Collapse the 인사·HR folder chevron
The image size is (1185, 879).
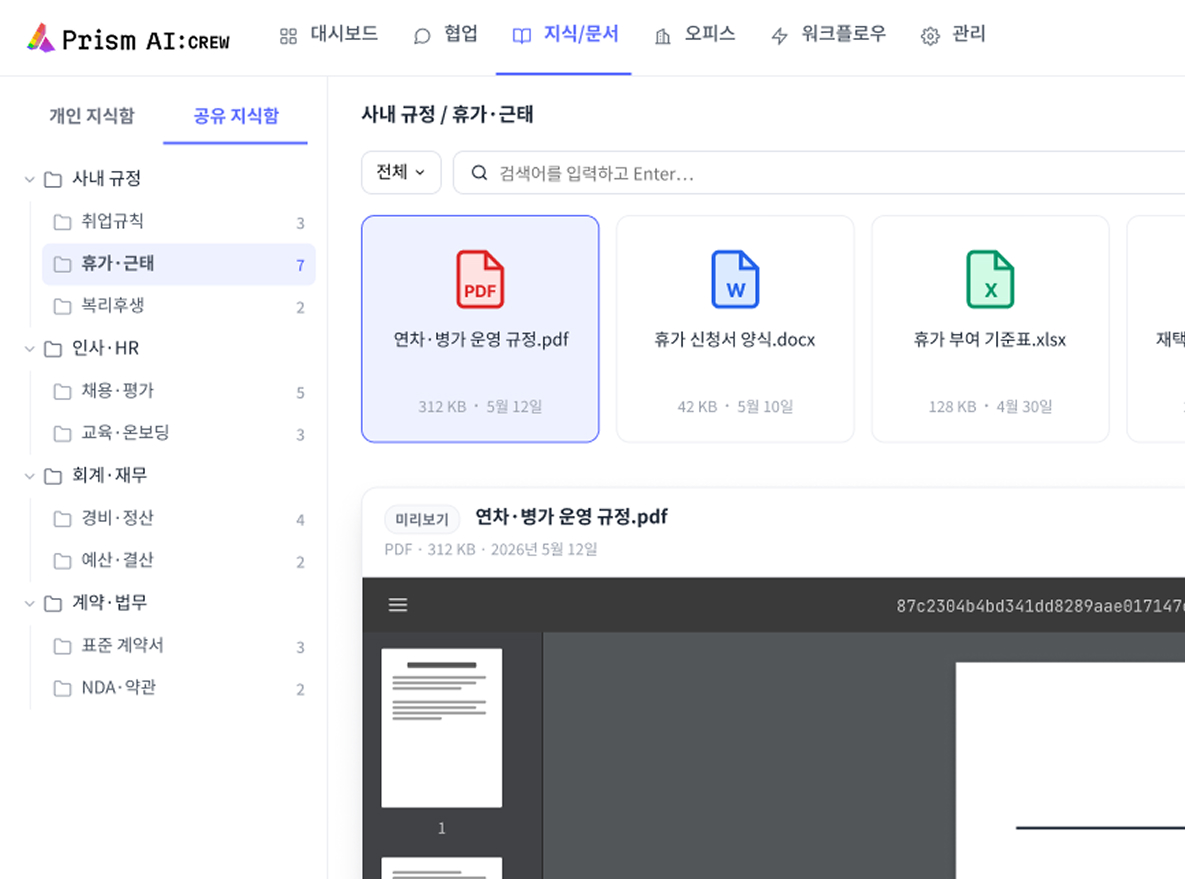point(29,348)
